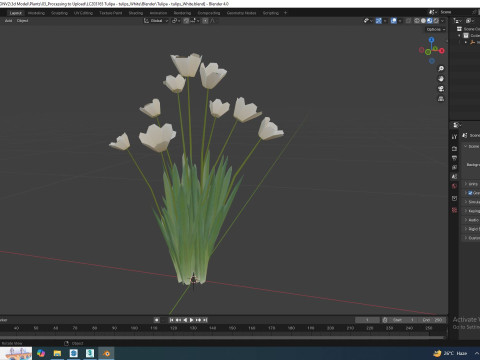Open the View Layer properties tab

454,167
